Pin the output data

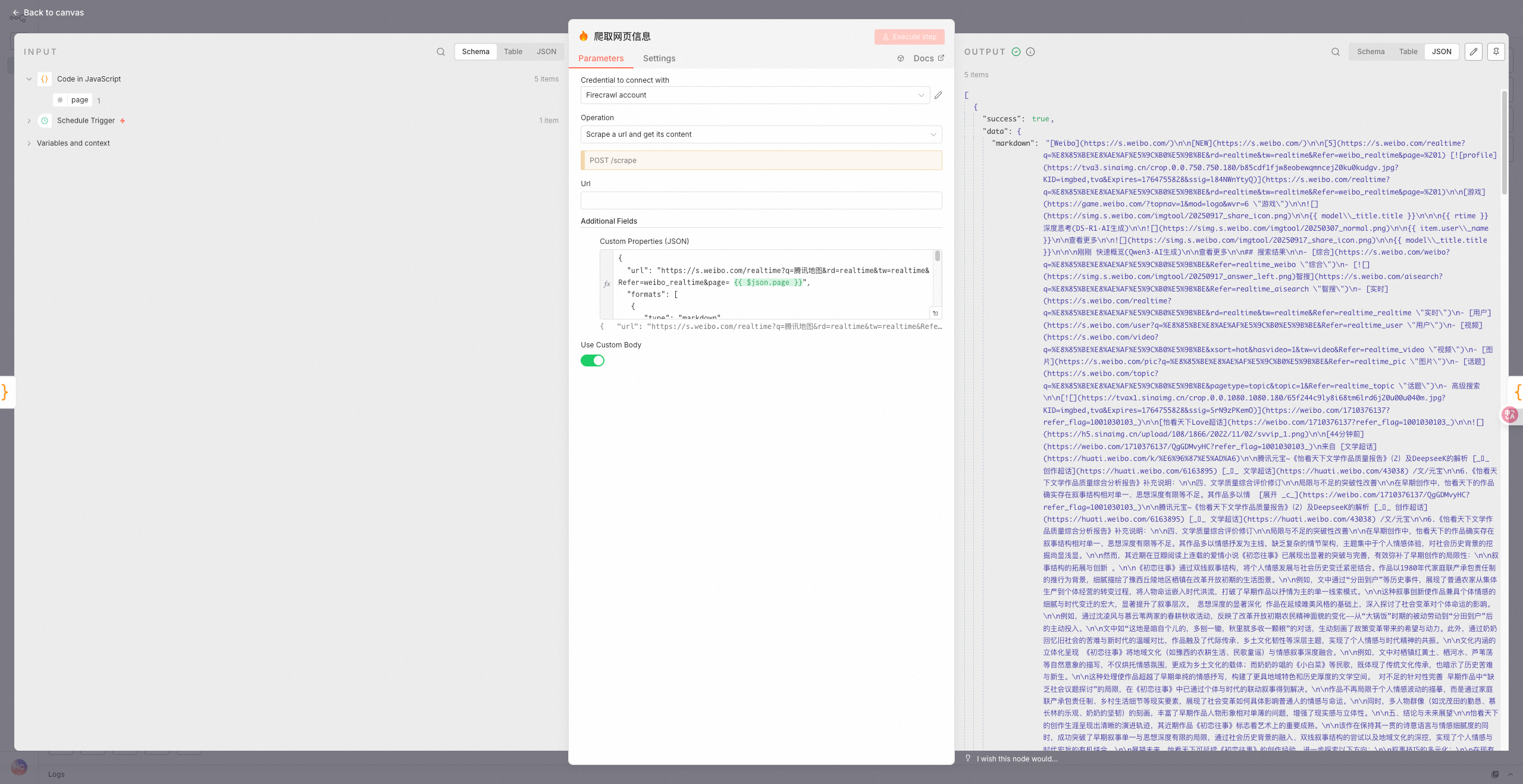[x=1496, y=52]
